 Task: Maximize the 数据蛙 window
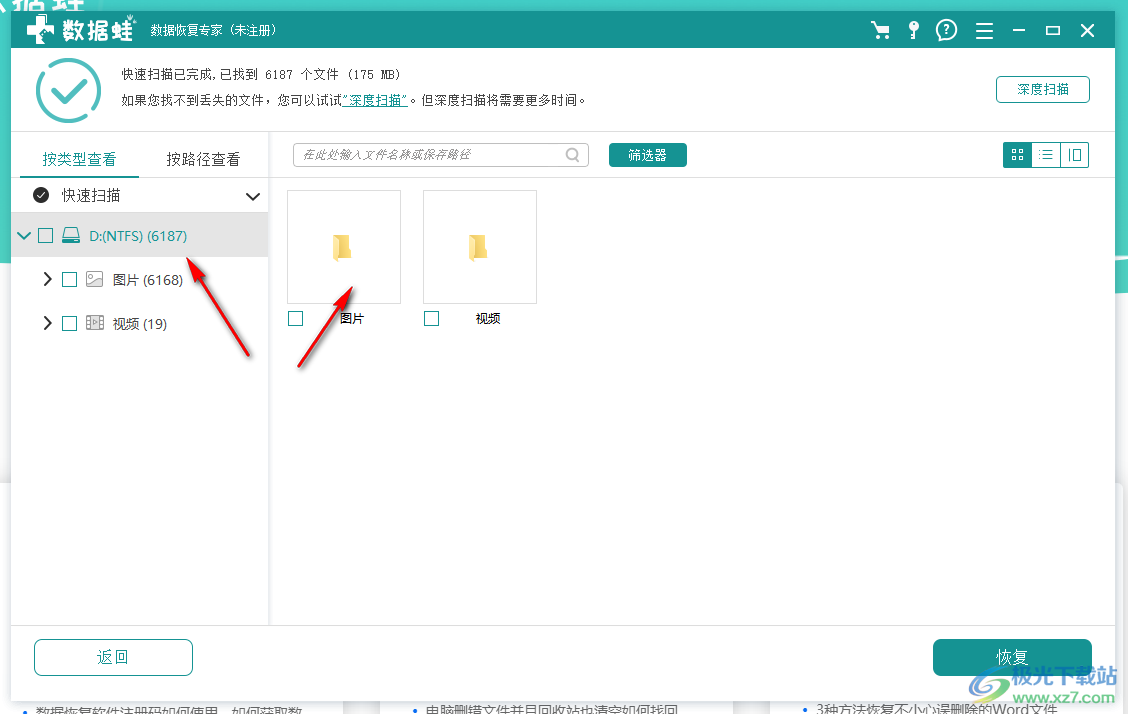coord(1052,30)
